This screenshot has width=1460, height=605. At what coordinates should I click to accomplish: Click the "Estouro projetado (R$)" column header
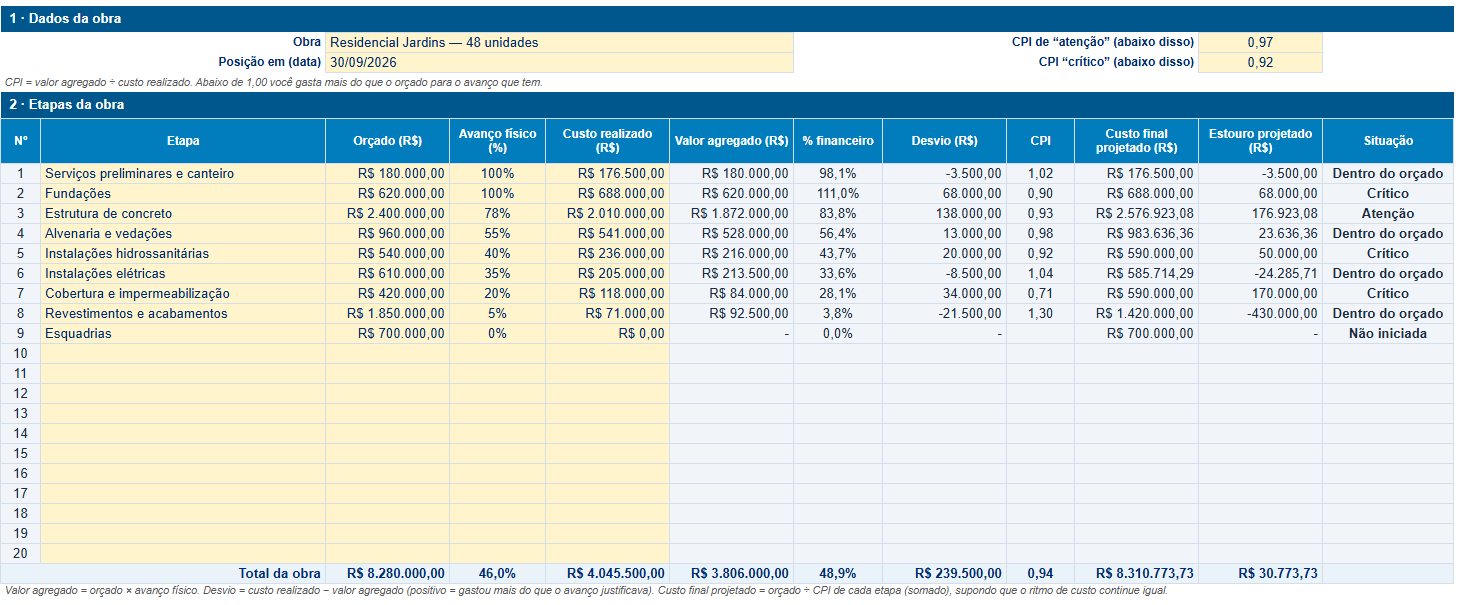pos(1260,141)
